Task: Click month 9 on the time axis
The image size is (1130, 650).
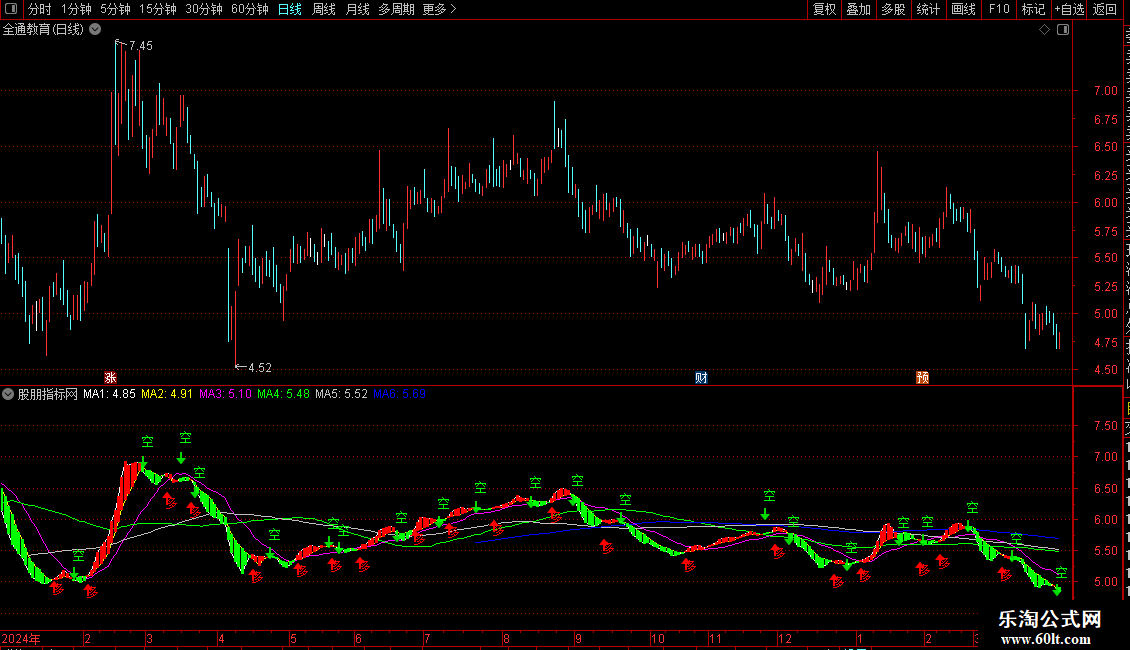Action: click(578, 638)
